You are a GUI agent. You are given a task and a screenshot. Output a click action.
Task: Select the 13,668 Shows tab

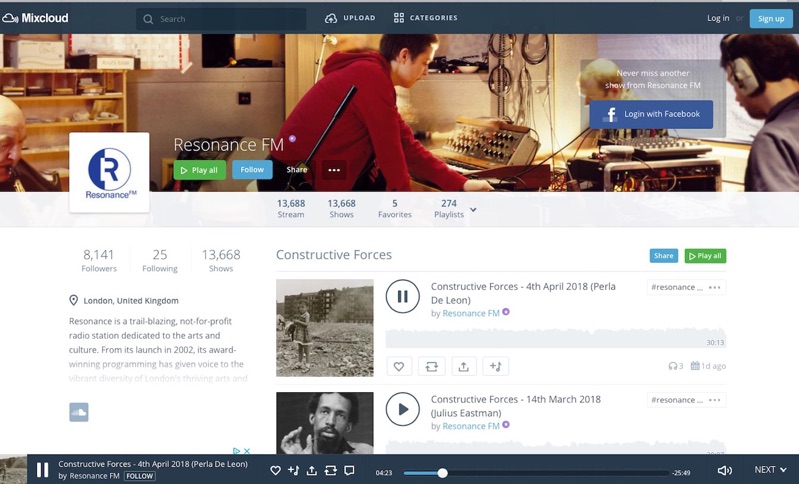pos(341,209)
